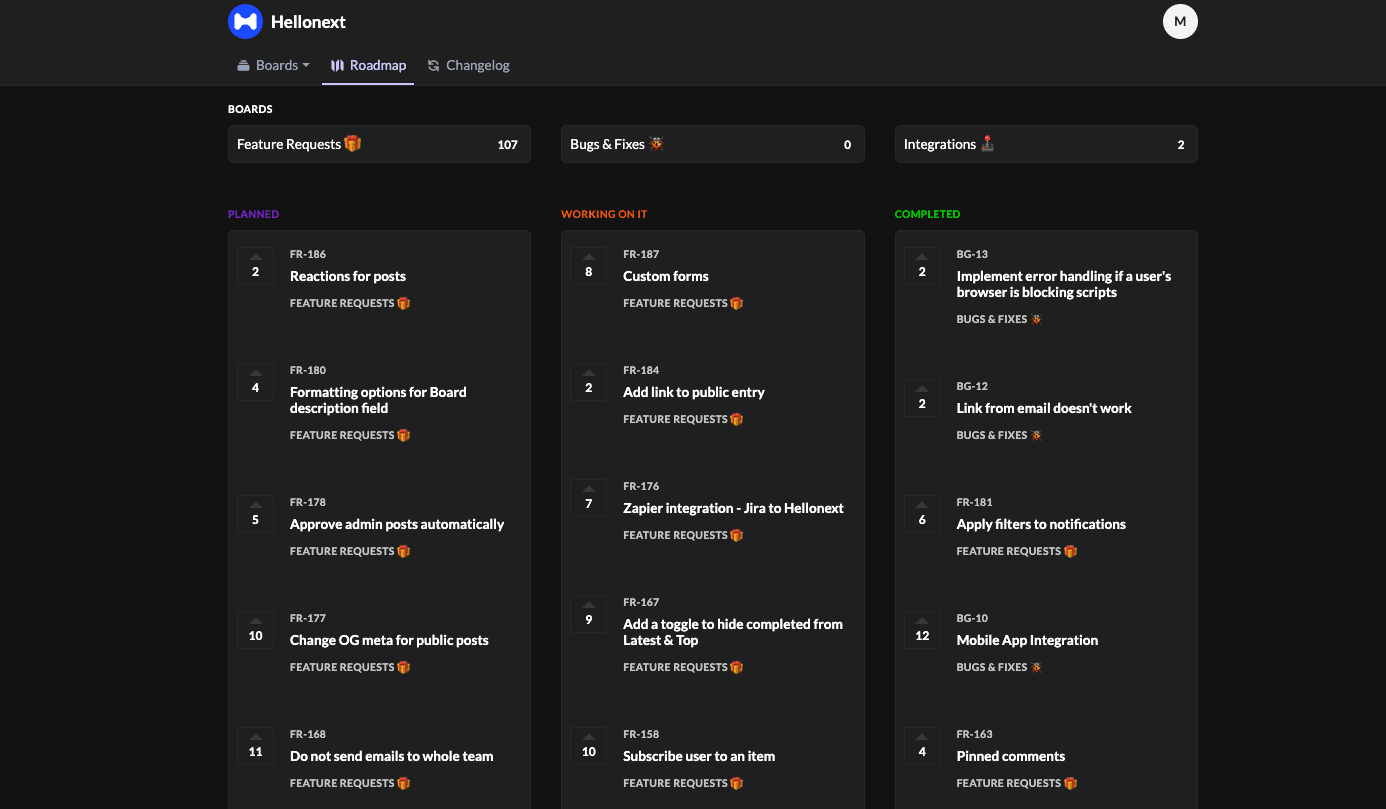The image size is (1386, 809).
Task: Open the M user avatar
Action: pos(1180,21)
